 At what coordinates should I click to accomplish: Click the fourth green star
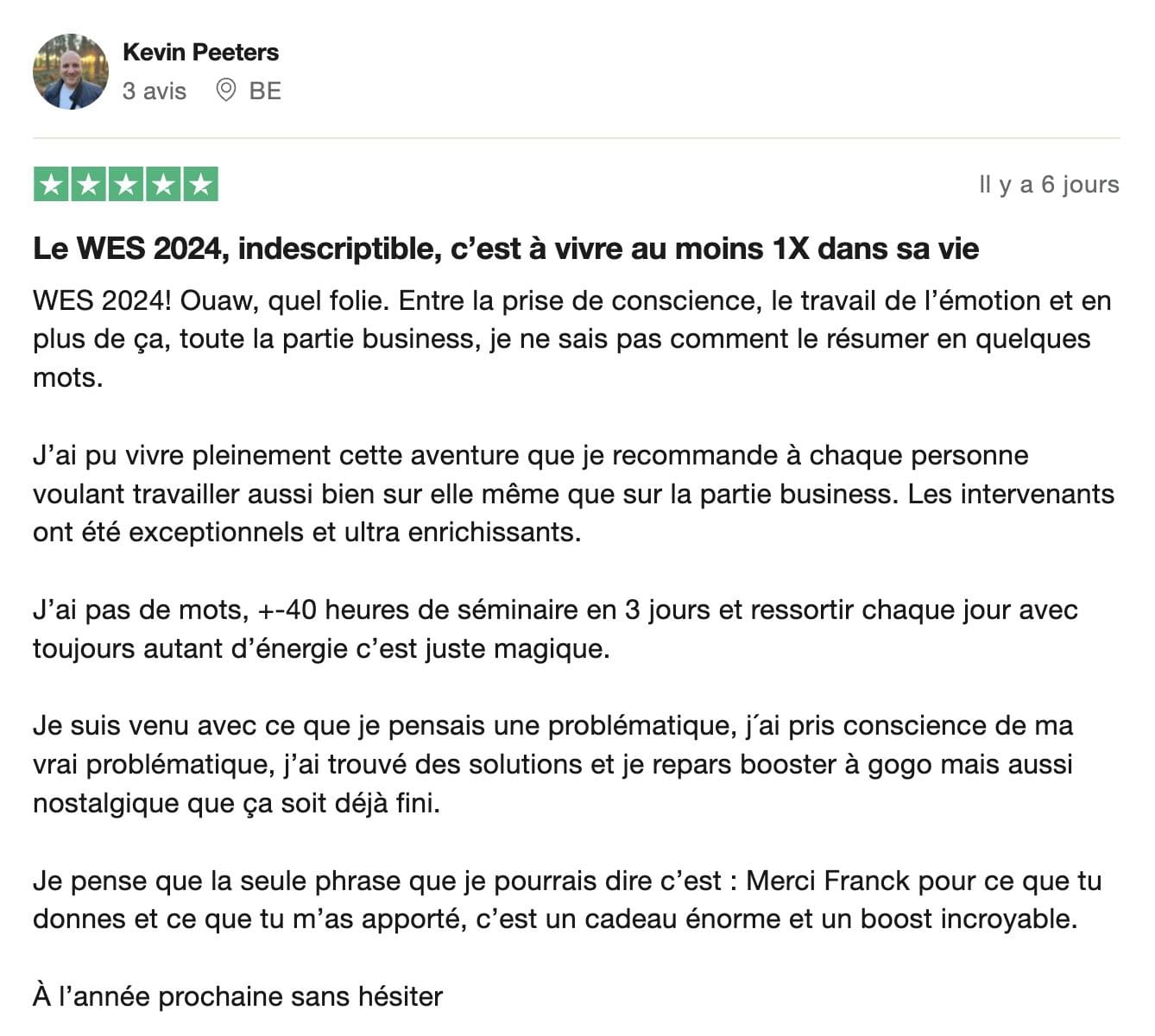click(163, 184)
